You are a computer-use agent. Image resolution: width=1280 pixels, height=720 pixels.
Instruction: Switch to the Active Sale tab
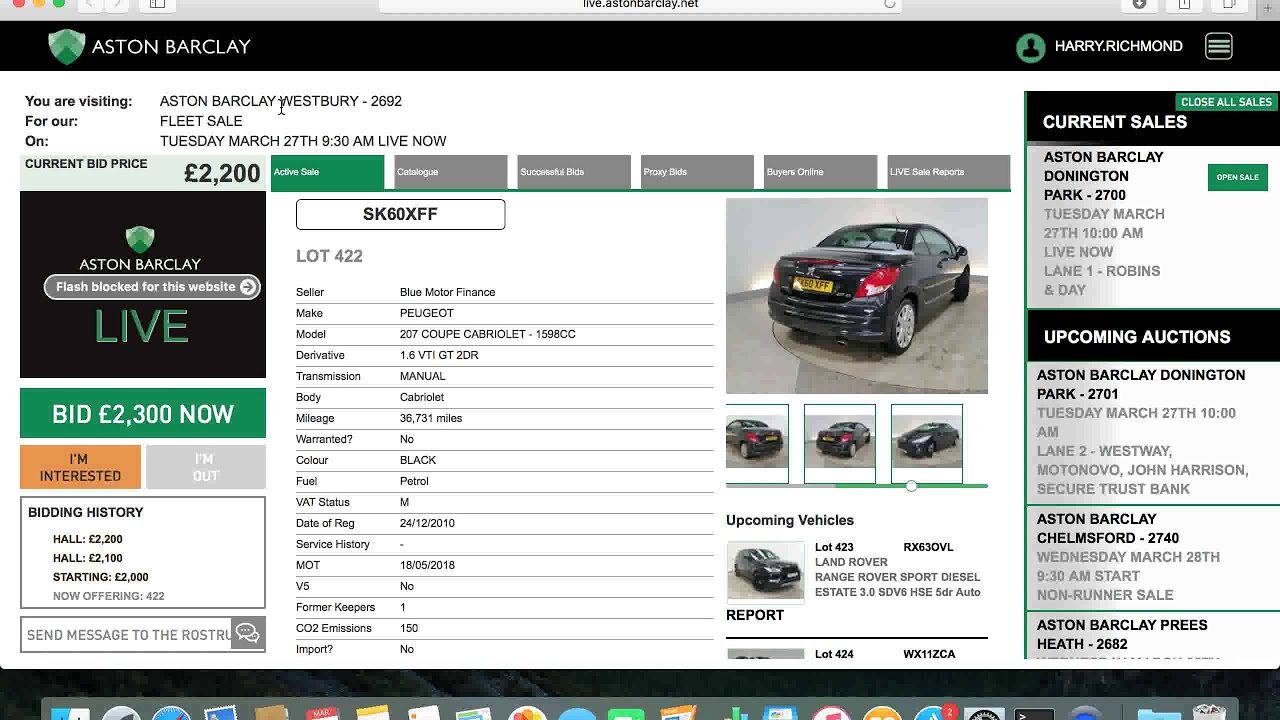327,172
